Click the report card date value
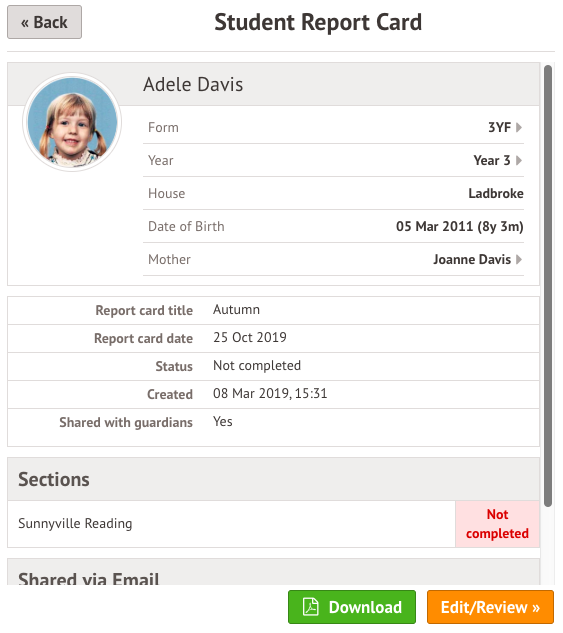 pyautogui.click(x=250, y=337)
